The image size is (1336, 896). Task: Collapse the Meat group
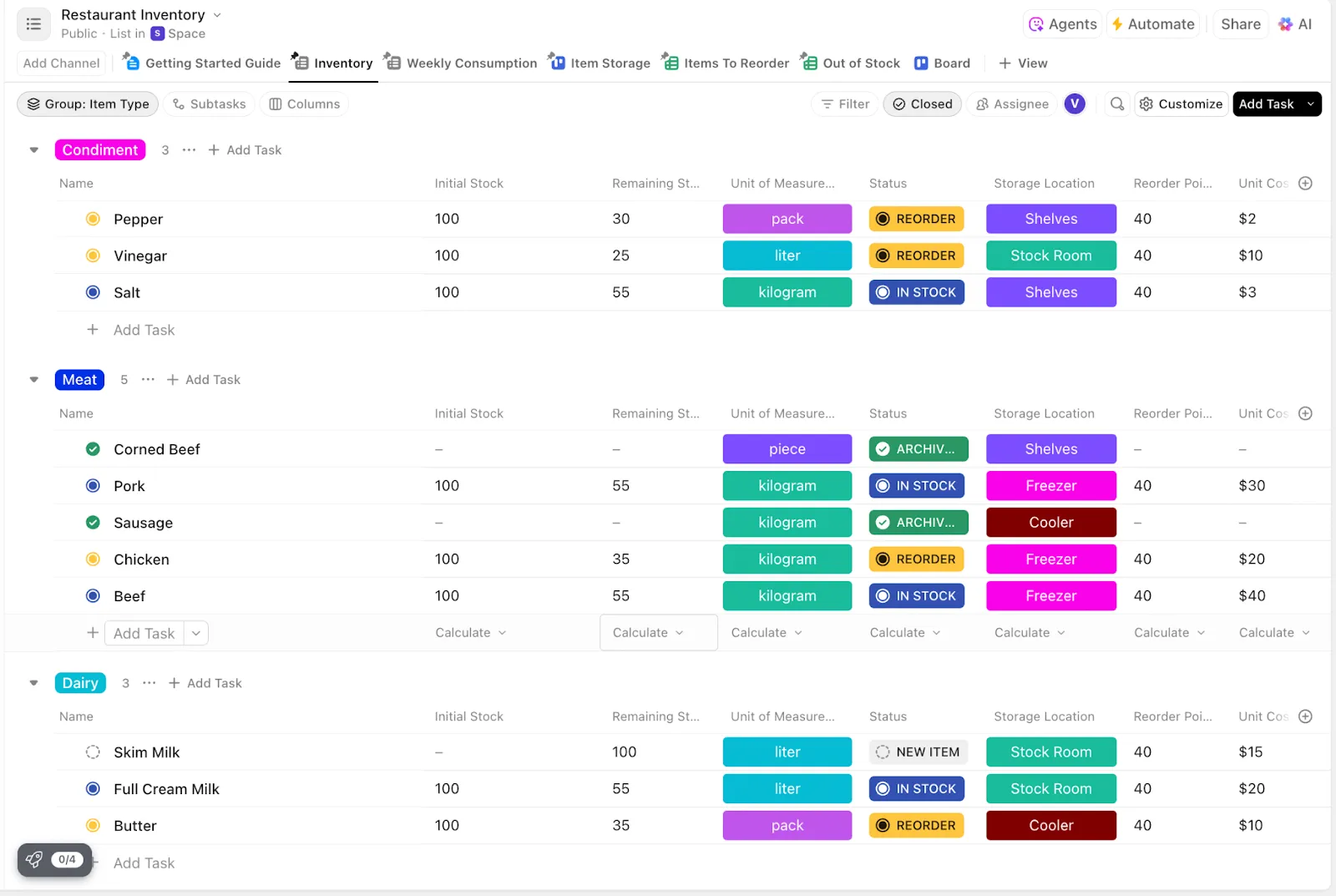click(34, 380)
